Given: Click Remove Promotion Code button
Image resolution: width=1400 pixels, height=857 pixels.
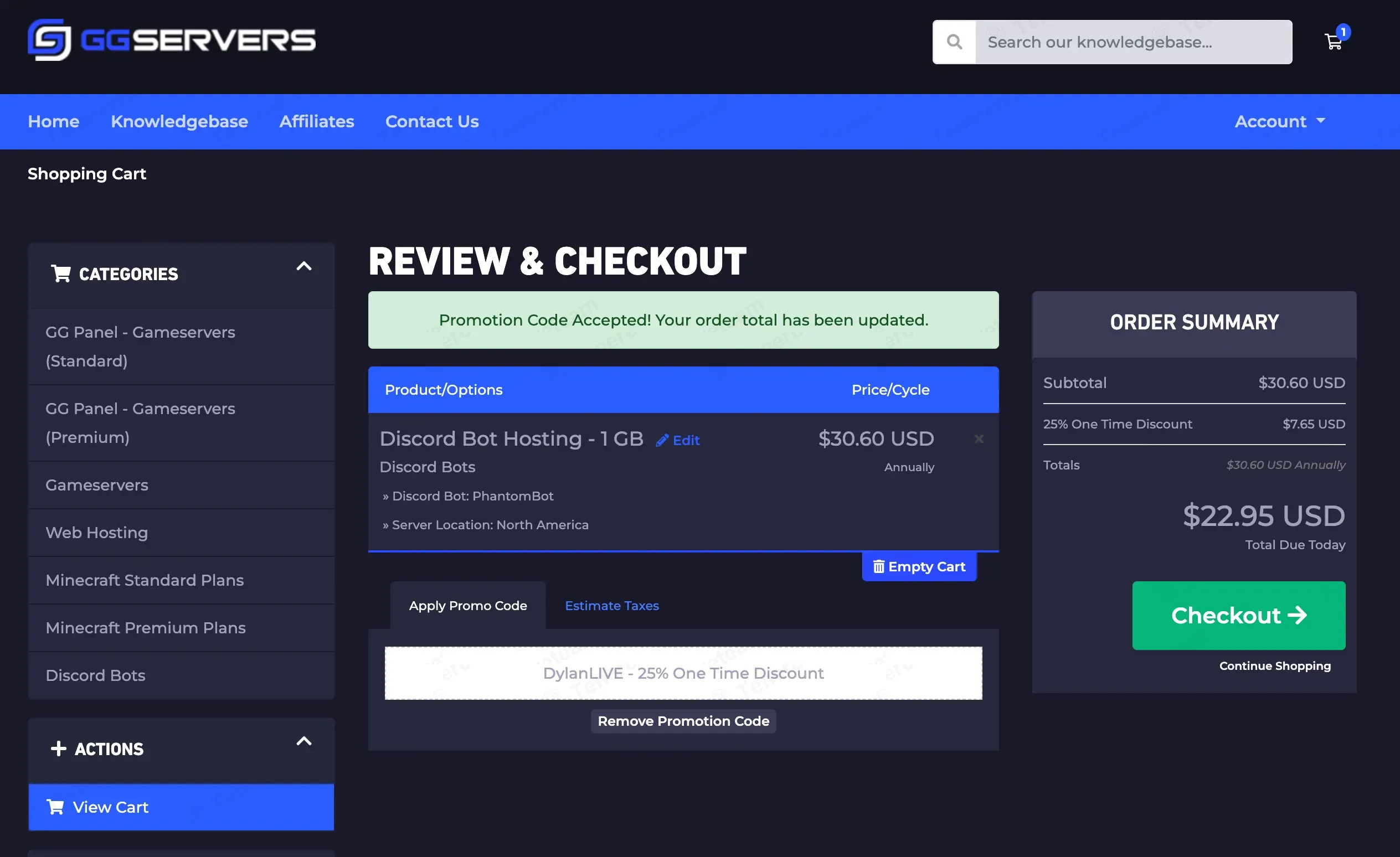Looking at the screenshot, I should [x=683, y=721].
